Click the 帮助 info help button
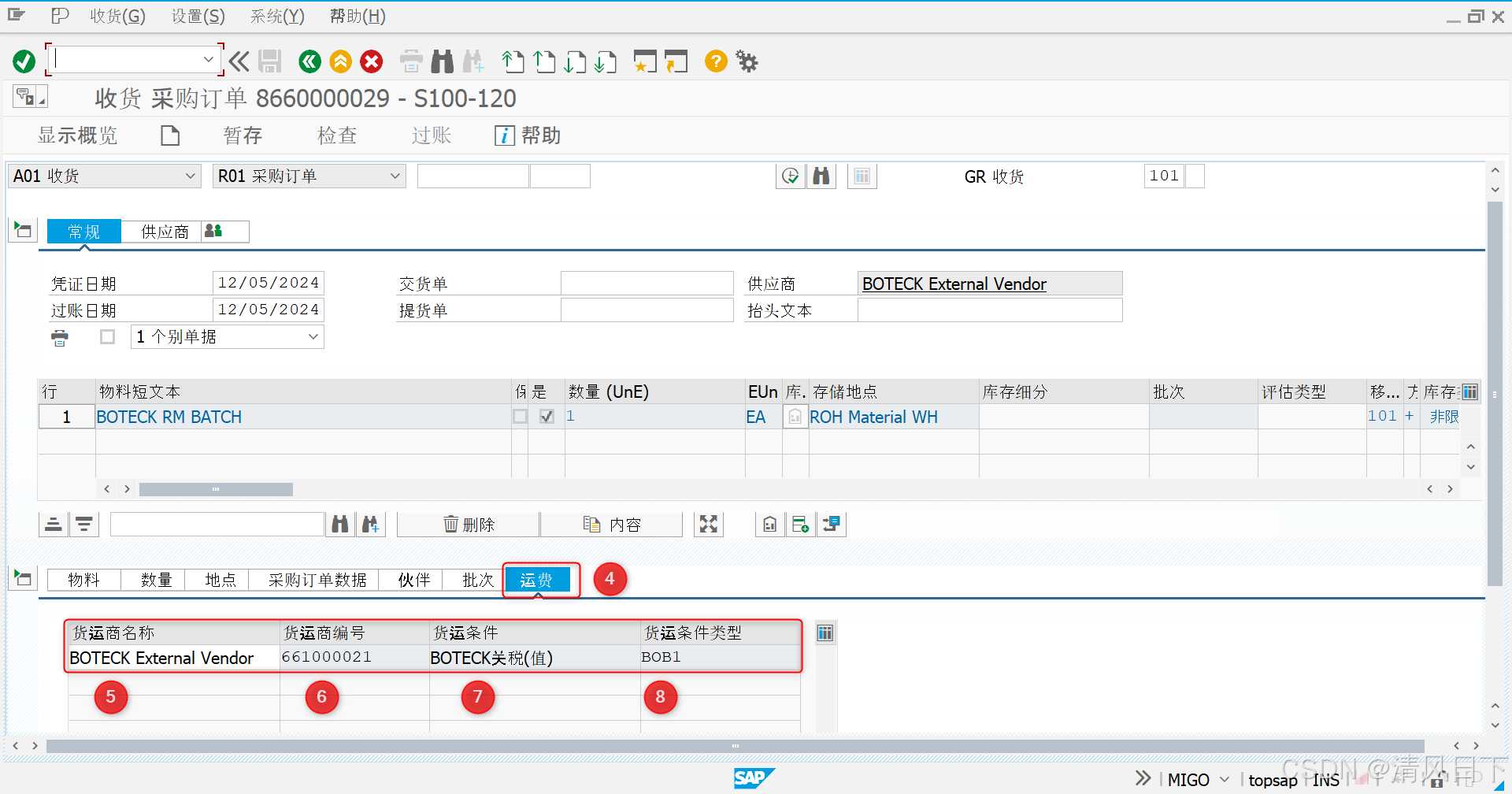Image resolution: width=1512 pixels, height=794 pixels. (528, 135)
